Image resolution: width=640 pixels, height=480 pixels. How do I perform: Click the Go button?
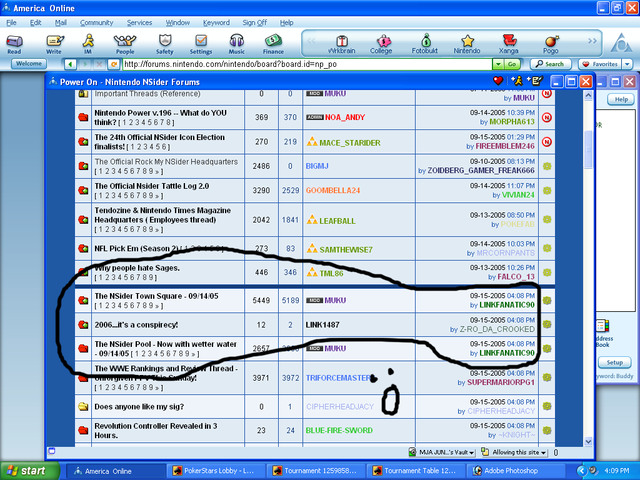tap(512, 64)
